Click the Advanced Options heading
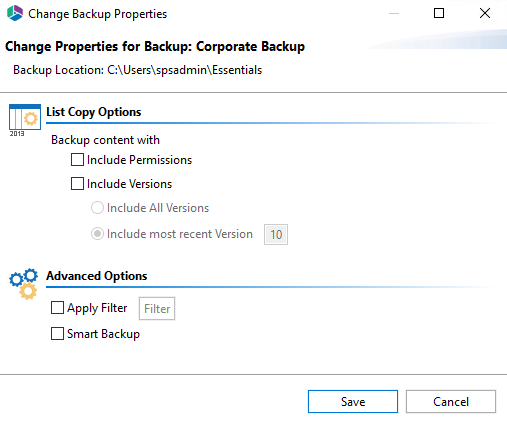Viewport: 507px width, 426px height. point(97,276)
